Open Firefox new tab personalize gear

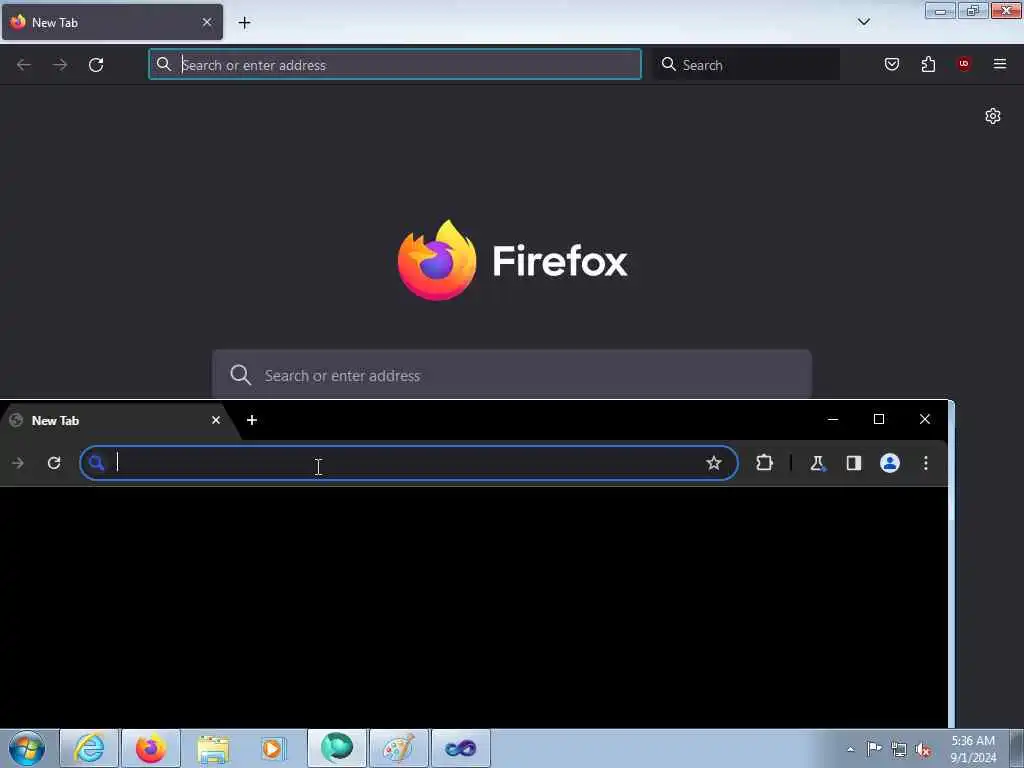coord(993,116)
